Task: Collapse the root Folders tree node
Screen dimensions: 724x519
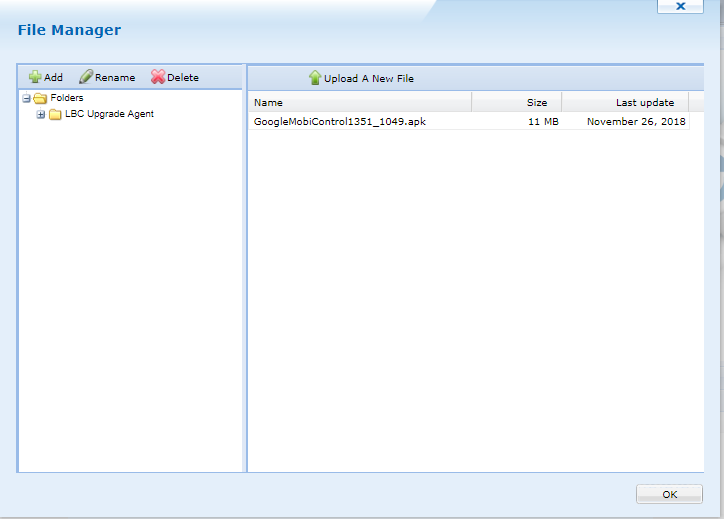Action: pos(27,98)
